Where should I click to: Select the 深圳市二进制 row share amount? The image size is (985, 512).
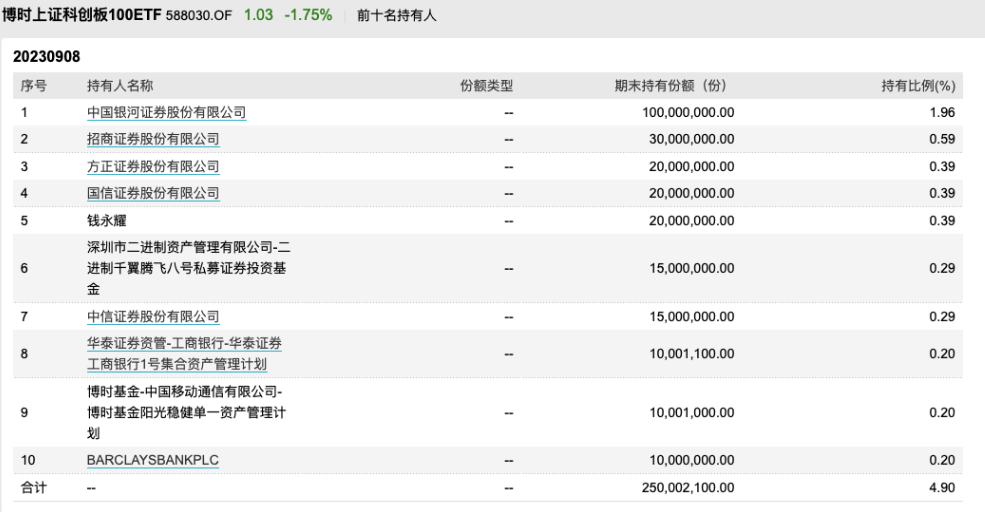pos(691,268)
